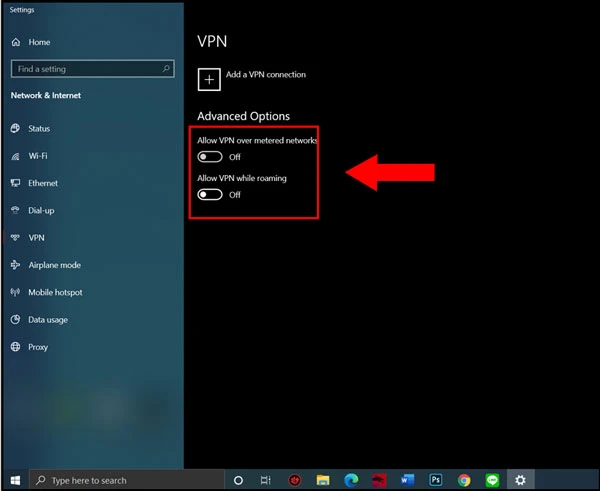
Task: Open Google Chrome from taskbar
Action: tap(464, 480)
